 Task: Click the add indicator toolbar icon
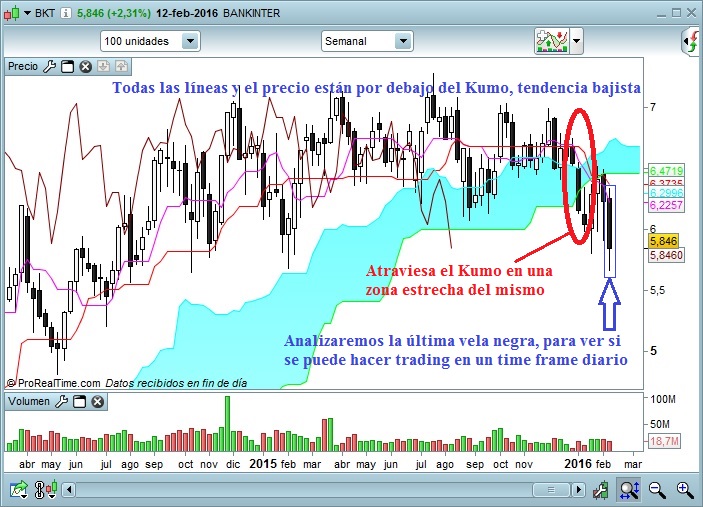point(552,41)
